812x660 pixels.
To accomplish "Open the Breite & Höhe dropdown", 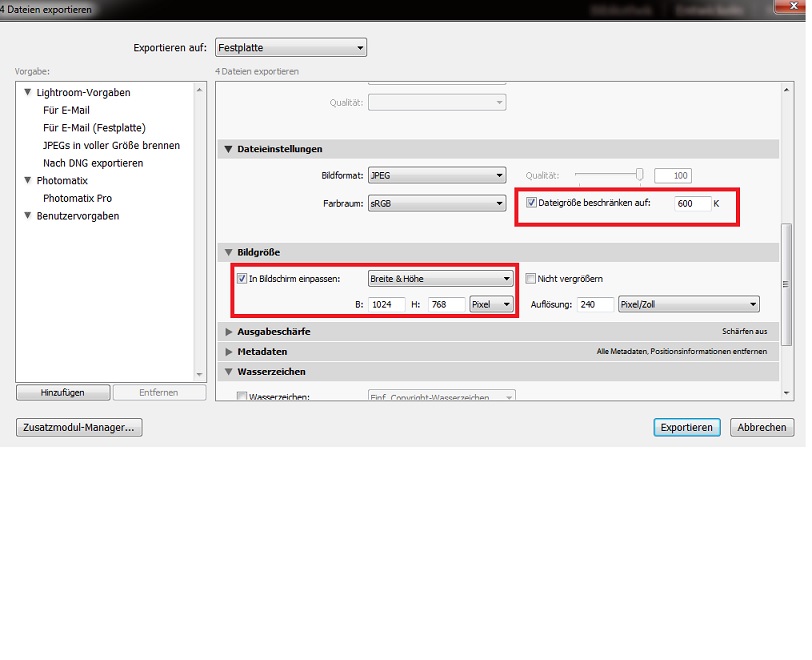I will [440, 279].
